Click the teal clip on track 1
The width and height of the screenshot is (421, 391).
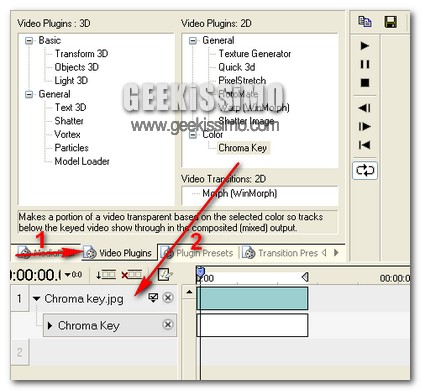[252, 298]
